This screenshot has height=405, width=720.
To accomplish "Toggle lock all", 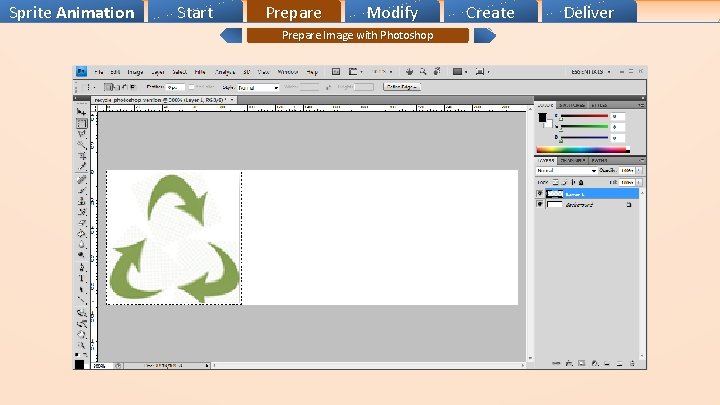I will click(581, 182).
